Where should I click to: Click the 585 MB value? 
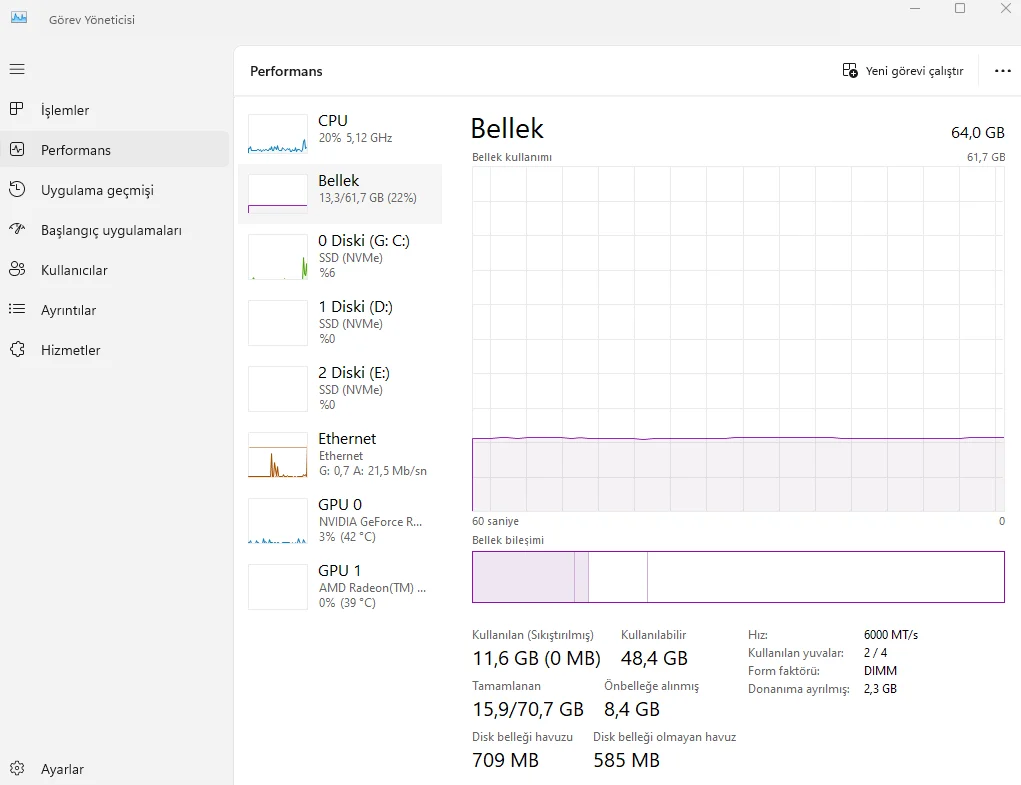coord(626,760)
